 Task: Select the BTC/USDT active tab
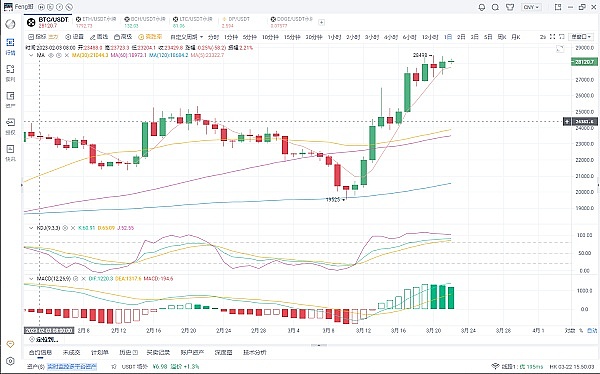(48, 22)
